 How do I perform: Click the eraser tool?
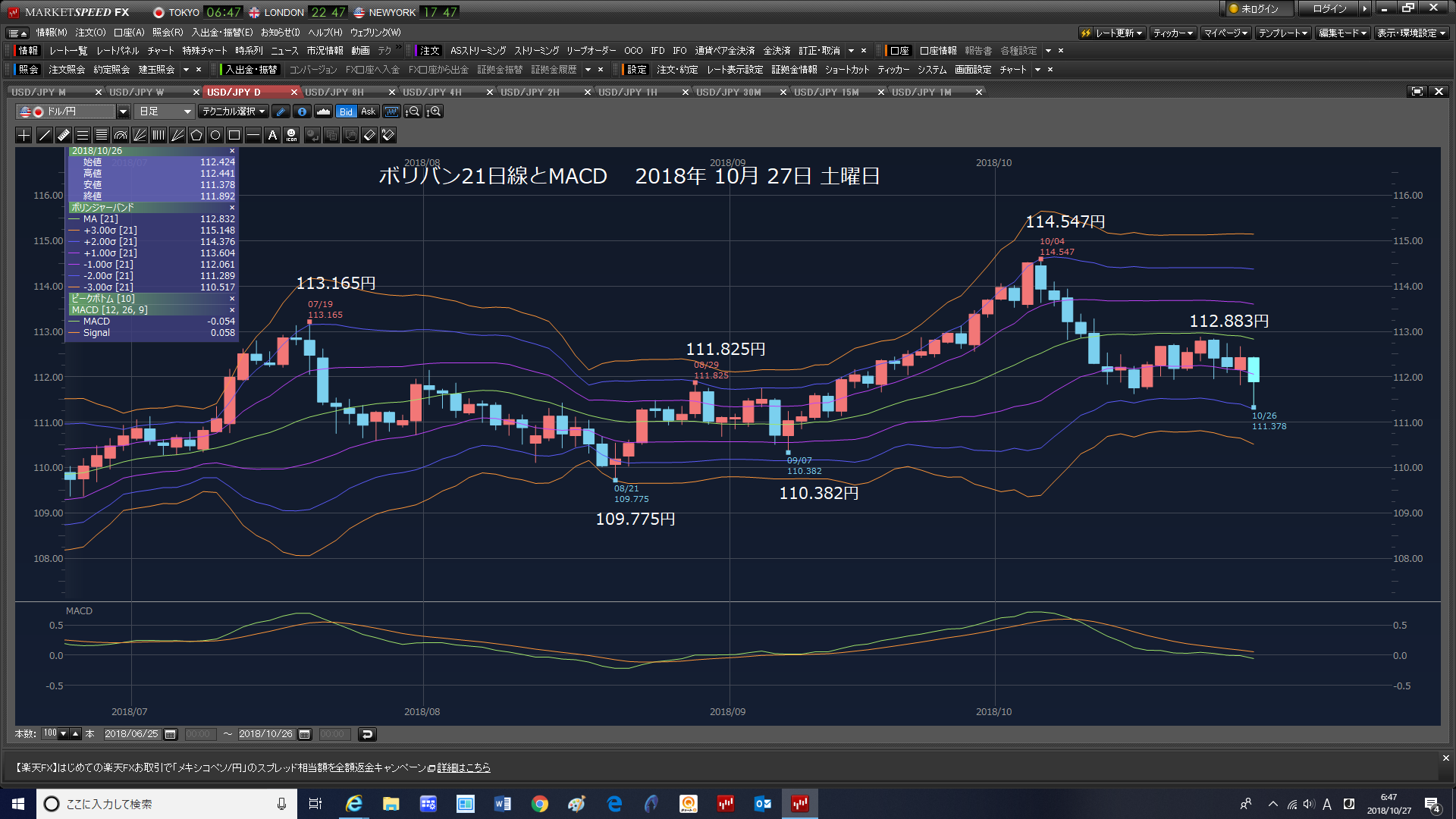pyautogui.click(x=369, y=135)
